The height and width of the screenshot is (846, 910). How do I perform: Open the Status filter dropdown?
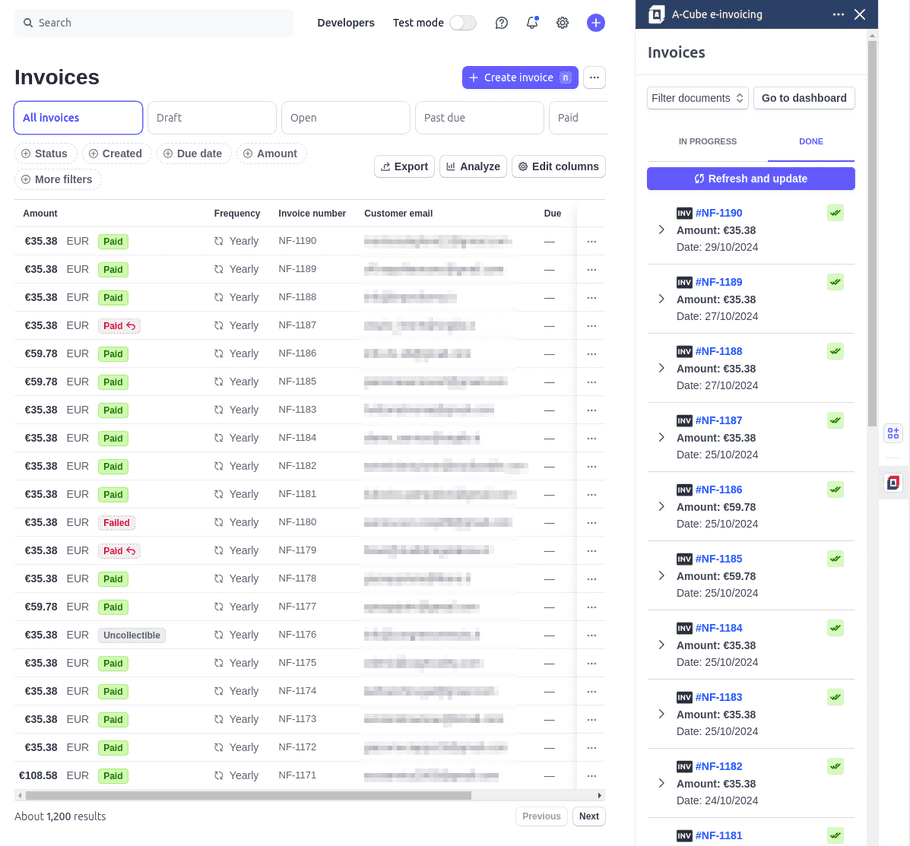pyautogui.click(x=47, y=153)
